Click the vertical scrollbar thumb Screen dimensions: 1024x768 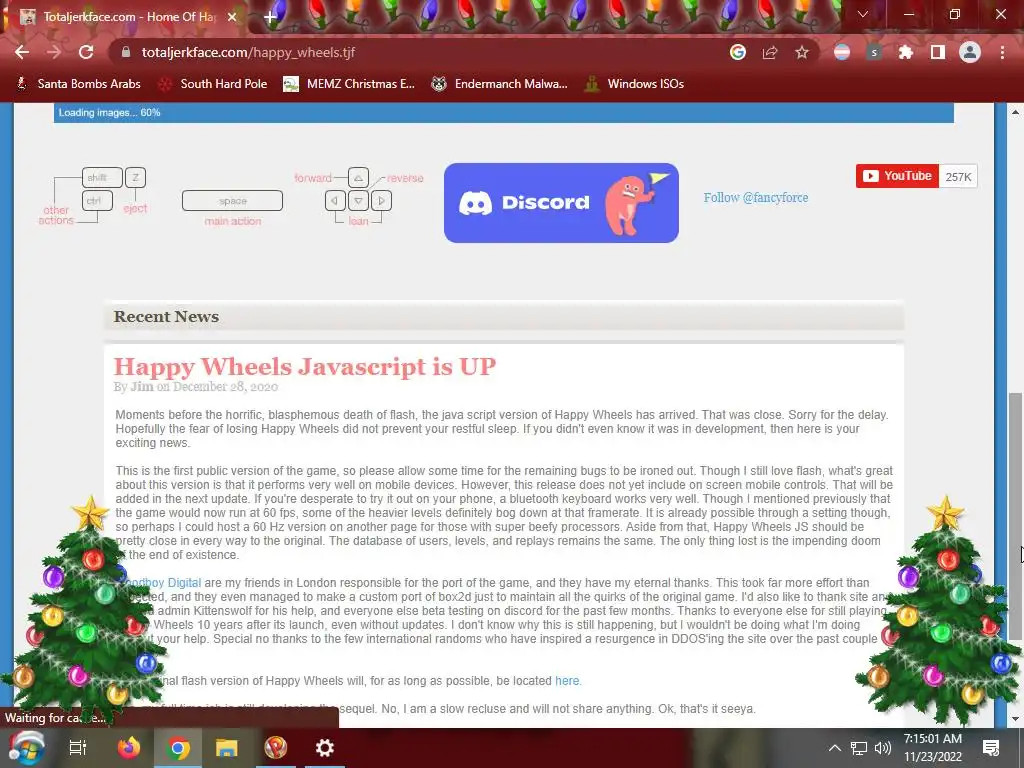[x=1016, y=516]
